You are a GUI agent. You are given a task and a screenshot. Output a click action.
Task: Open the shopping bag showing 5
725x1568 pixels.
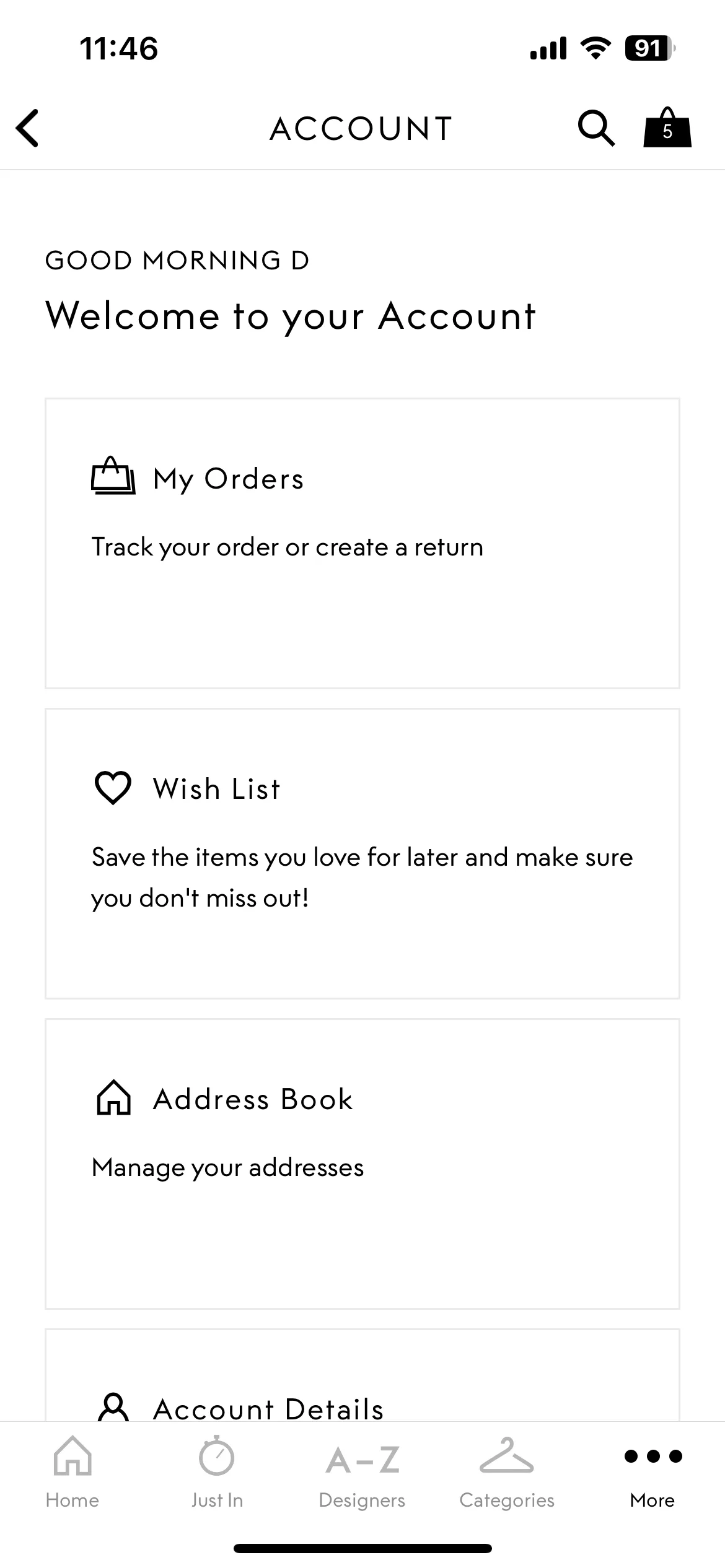(x=667, y=127)
